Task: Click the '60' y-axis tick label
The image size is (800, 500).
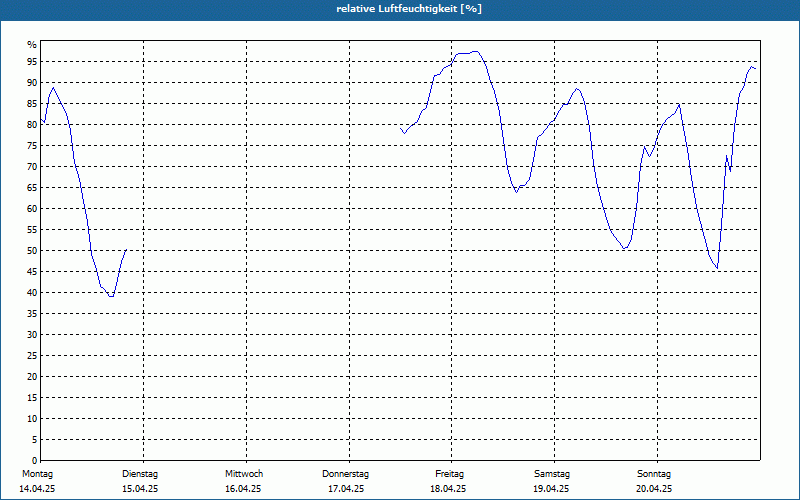Action: pos(32,209)
